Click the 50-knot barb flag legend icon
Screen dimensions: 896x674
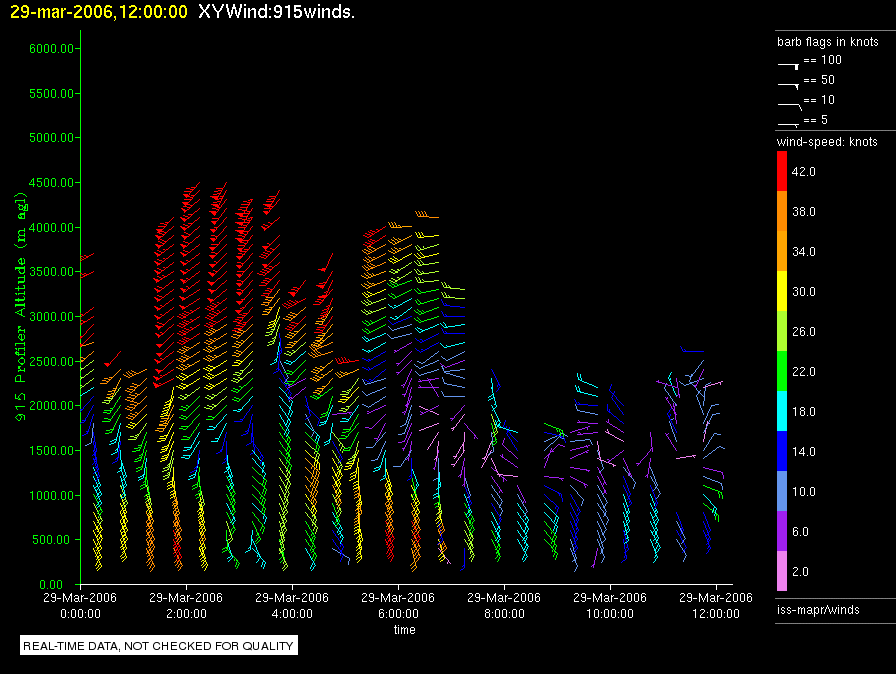point(789,84)
